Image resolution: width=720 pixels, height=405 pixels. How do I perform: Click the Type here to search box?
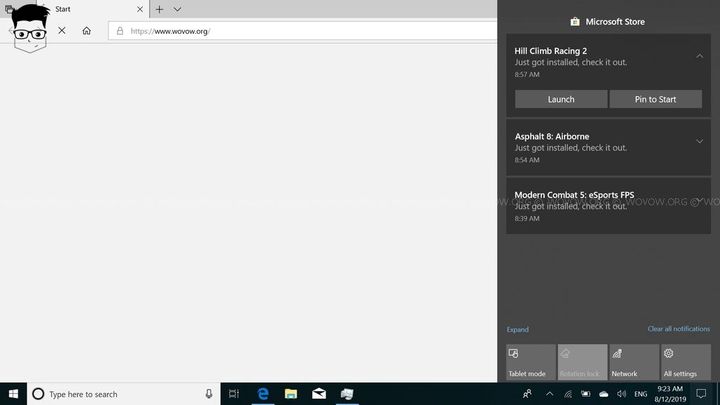point(124,394)
